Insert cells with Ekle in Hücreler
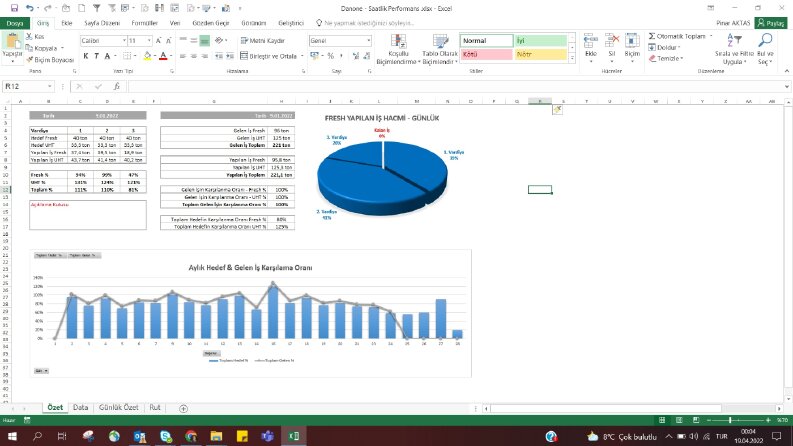This screenshot has width=793, height=446. (591, 48)
